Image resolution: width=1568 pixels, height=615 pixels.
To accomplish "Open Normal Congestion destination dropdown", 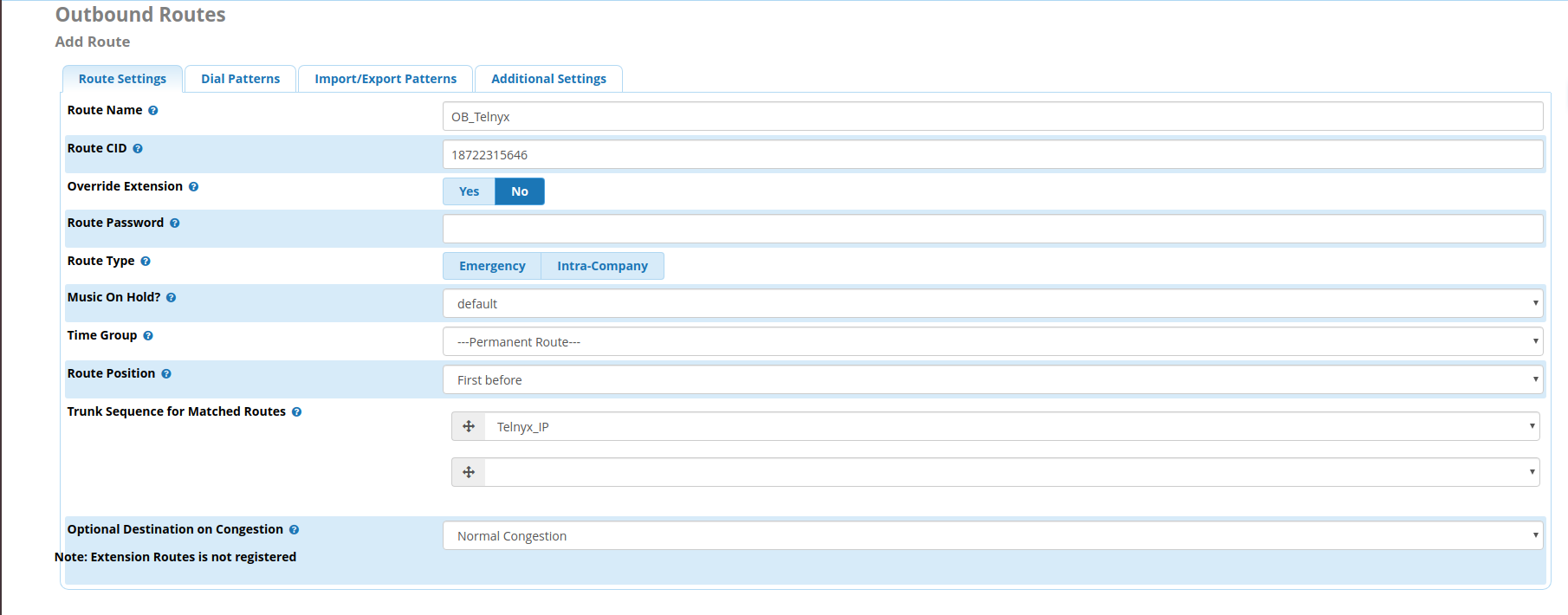I will 992,536.
